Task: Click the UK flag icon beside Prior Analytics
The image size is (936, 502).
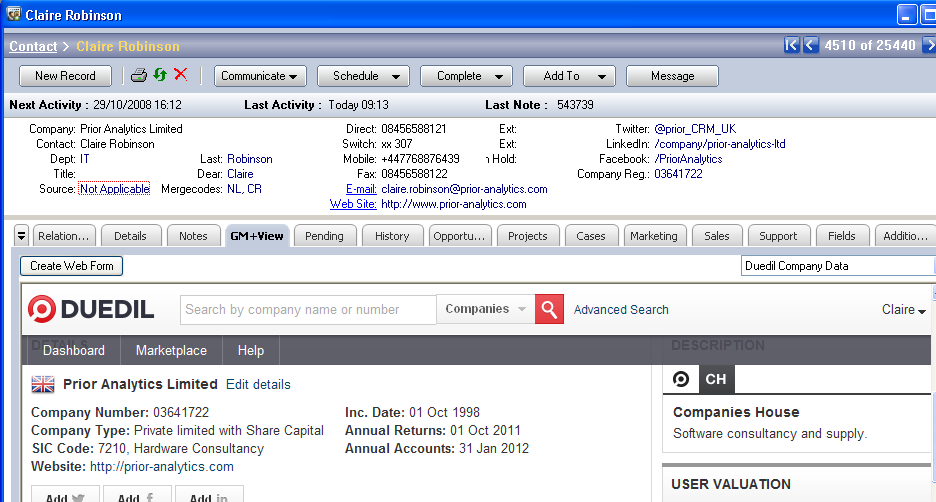Action: click(43, 384)
